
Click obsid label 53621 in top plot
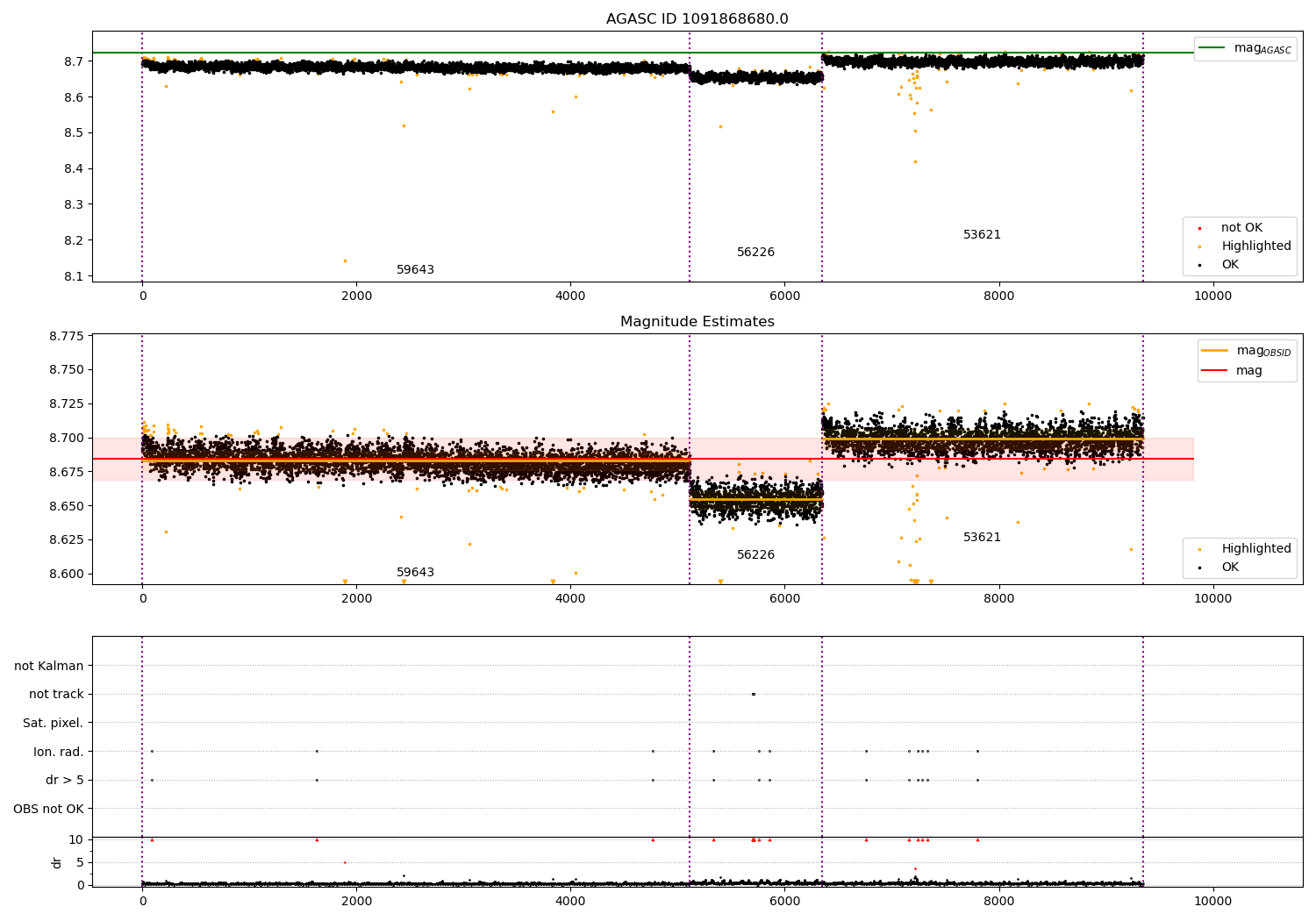point(982,235)
